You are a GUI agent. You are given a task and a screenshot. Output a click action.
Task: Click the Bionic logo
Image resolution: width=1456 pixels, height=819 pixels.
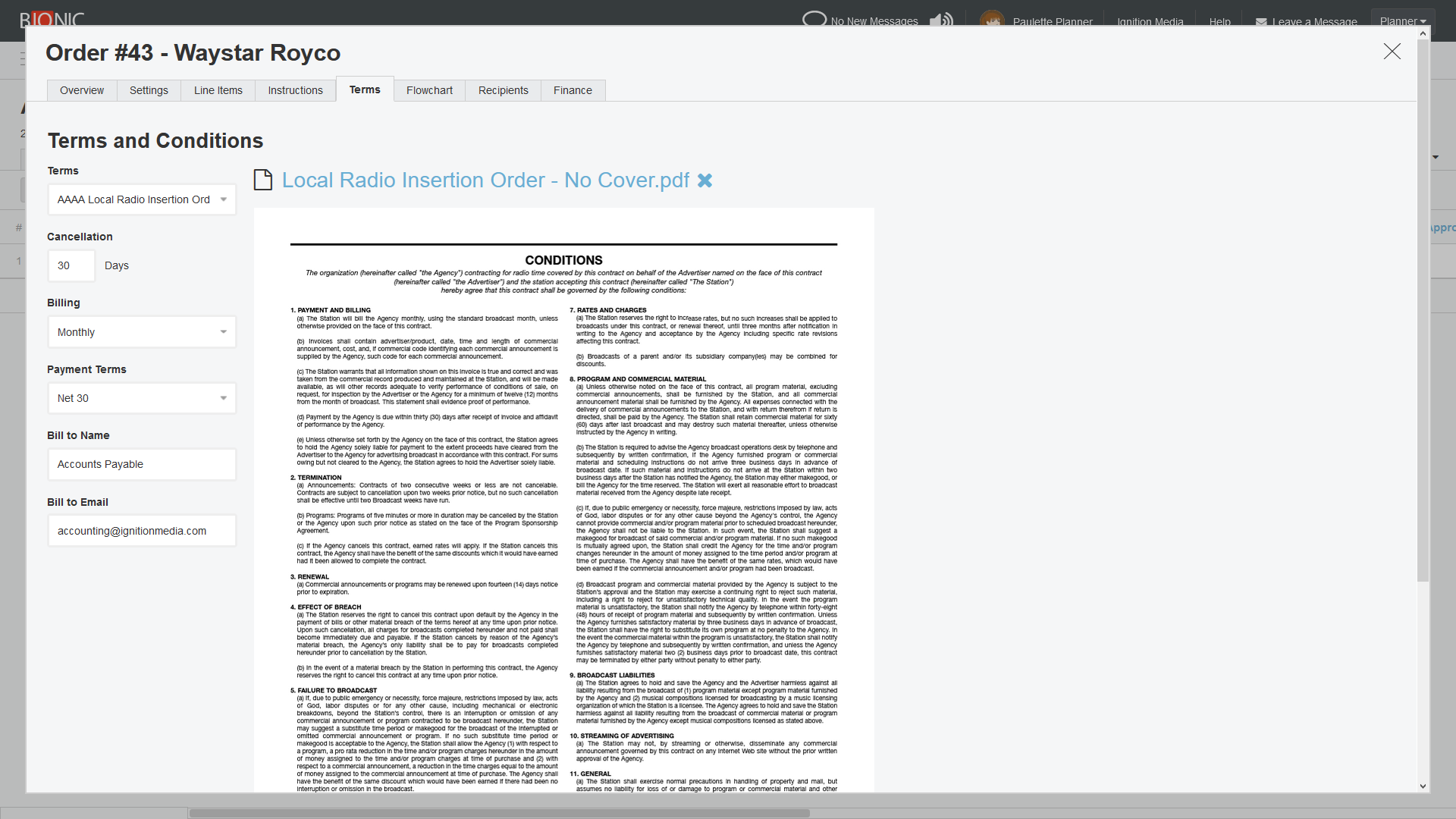[52, 20]
